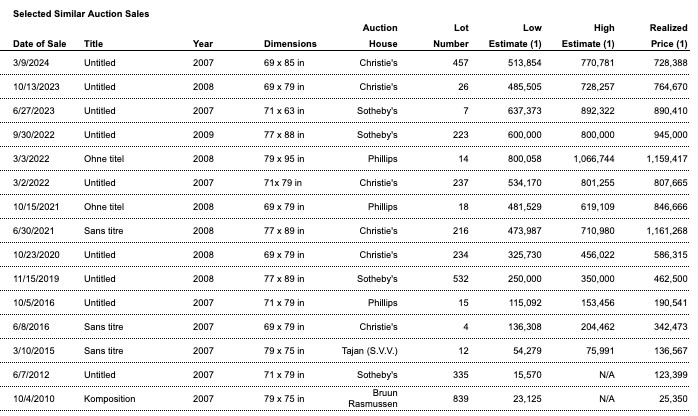Viewport: 698px width, 416px height.
Task: Click the 3/9/2024 sale date cell
Action: (x=32, y=63)
